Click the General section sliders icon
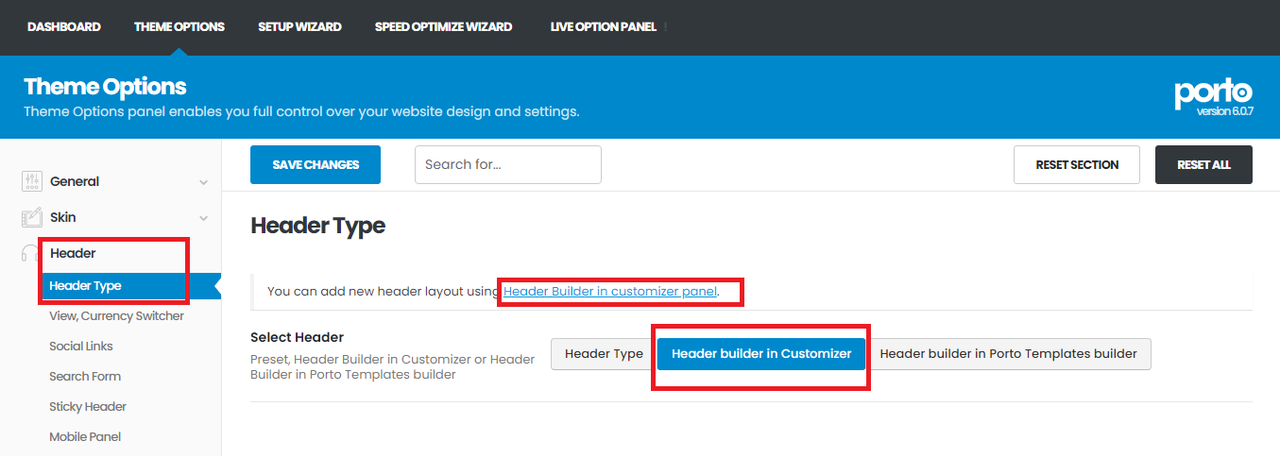This screenshot has height=456, width=1280. [x=31, y=182]
